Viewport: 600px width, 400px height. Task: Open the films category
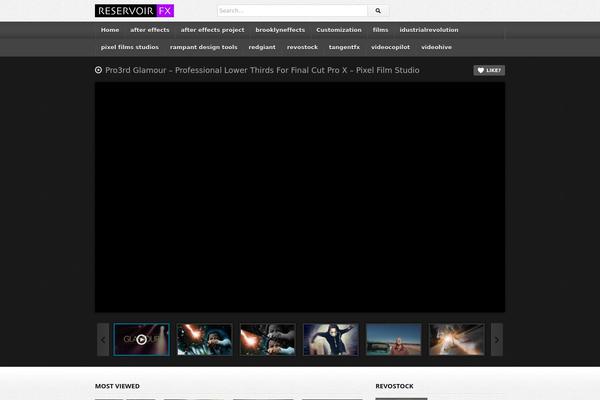[x=380, y=30]
